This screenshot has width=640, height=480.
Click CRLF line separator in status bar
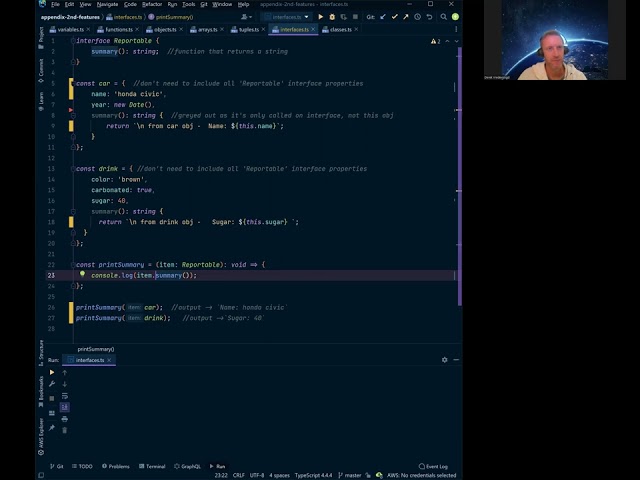tap(239, 475)
